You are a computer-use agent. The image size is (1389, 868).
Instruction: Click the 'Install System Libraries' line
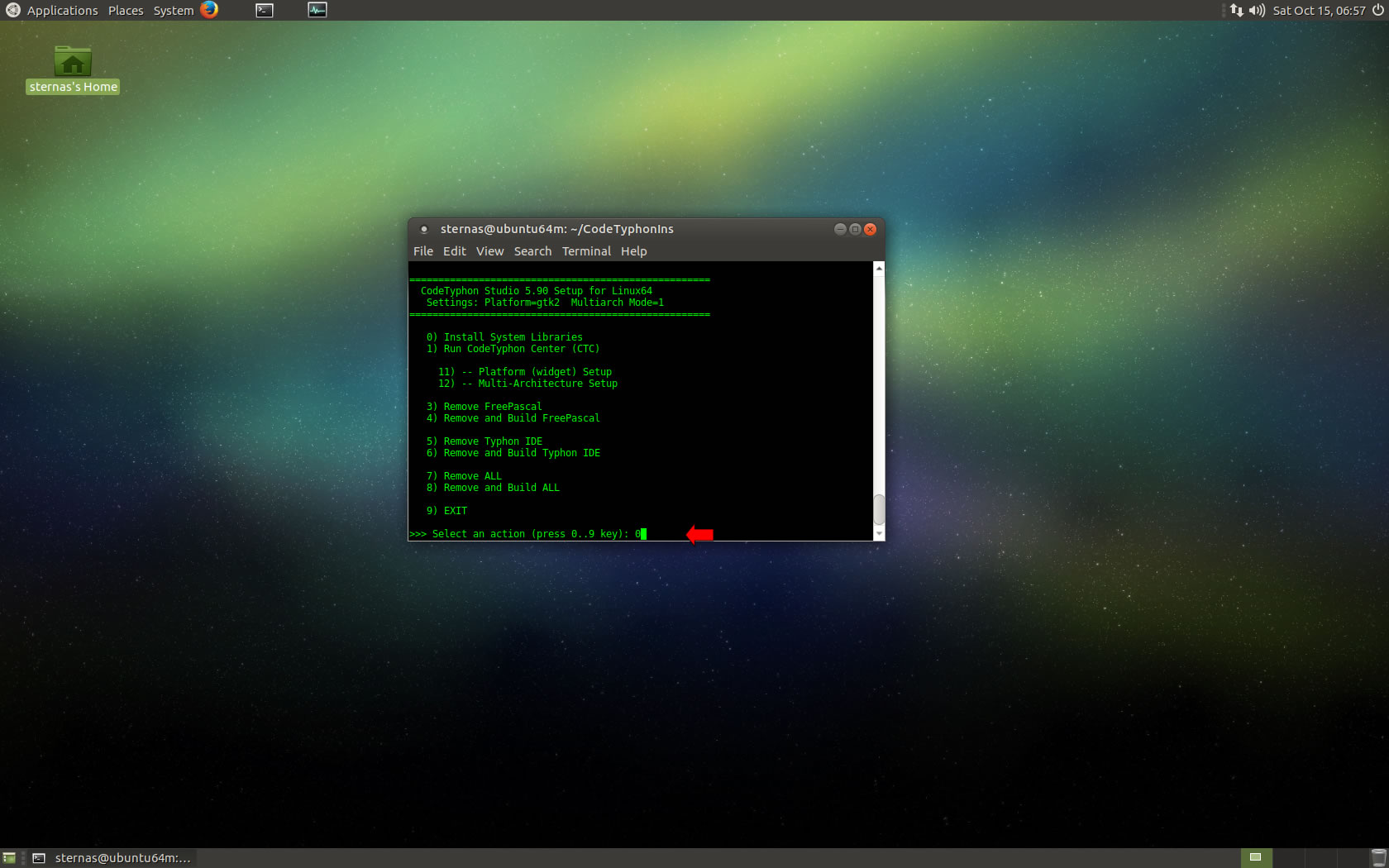[504, 337]
